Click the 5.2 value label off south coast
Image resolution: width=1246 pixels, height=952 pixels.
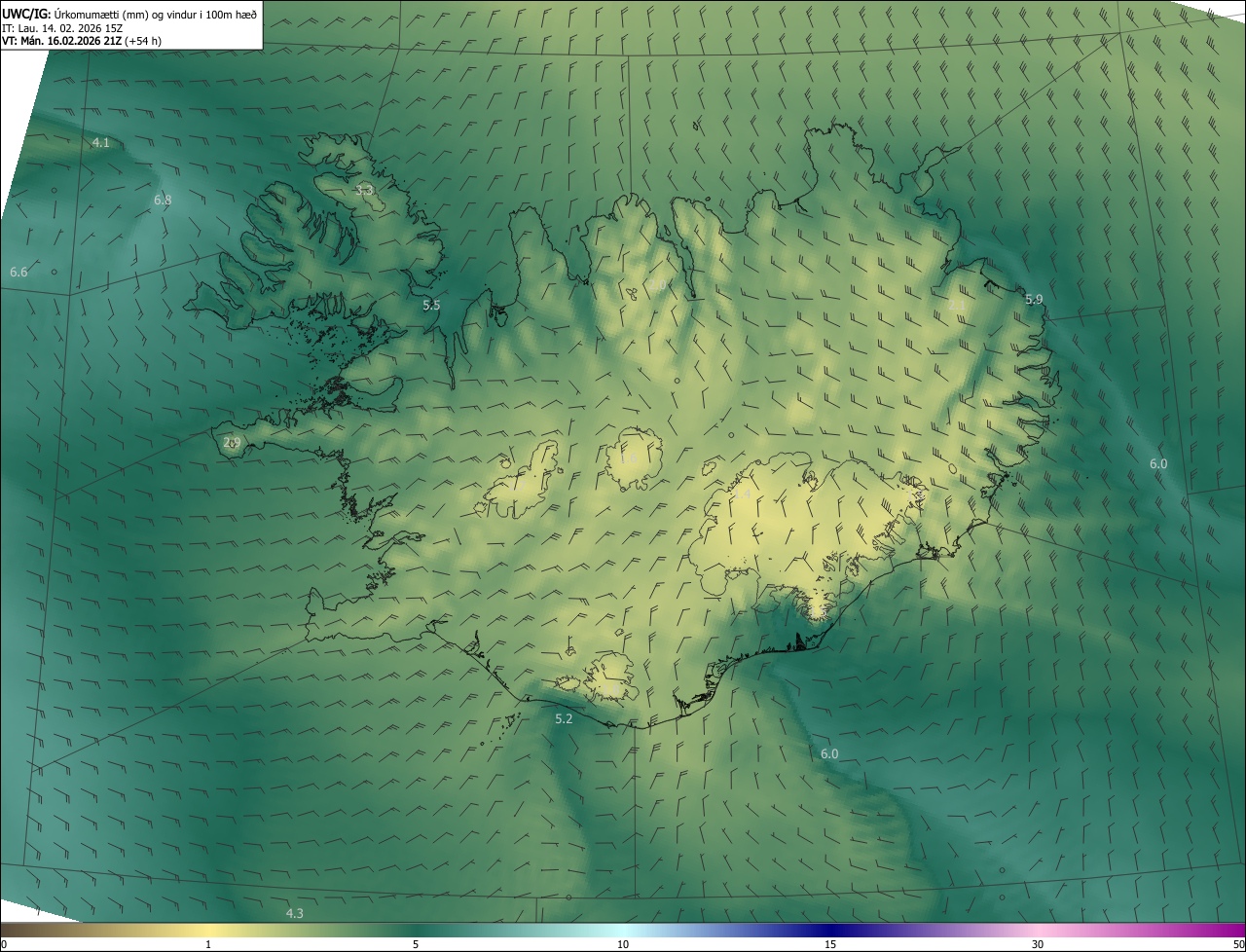[564, 719]
